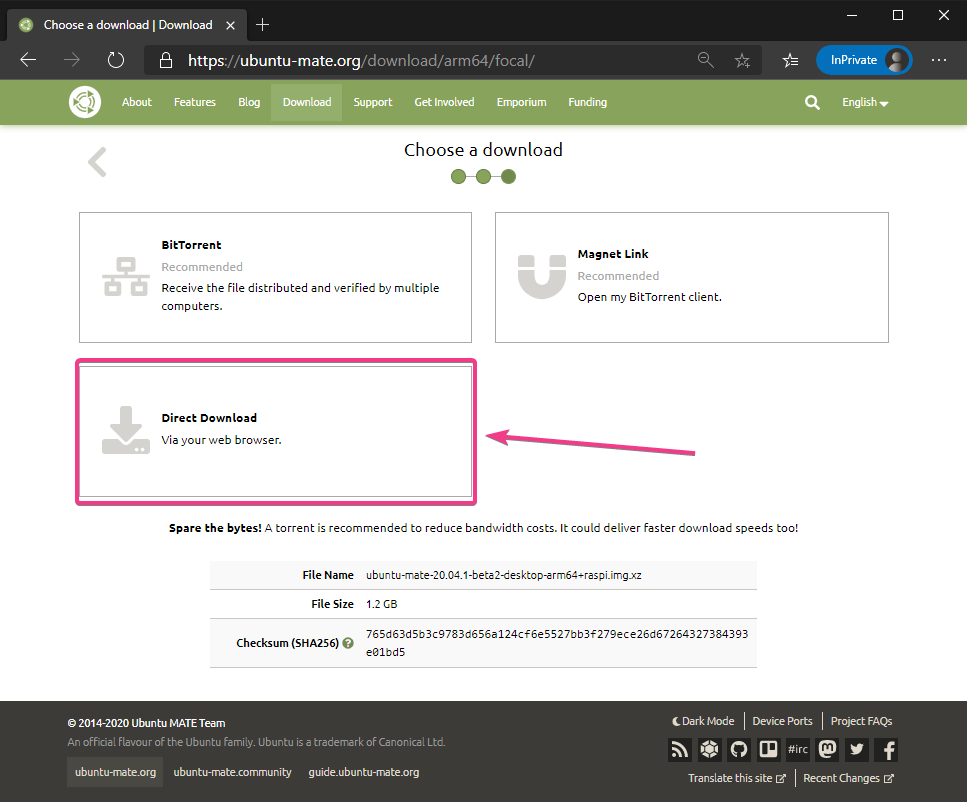Open the favorites list icon

790,60
